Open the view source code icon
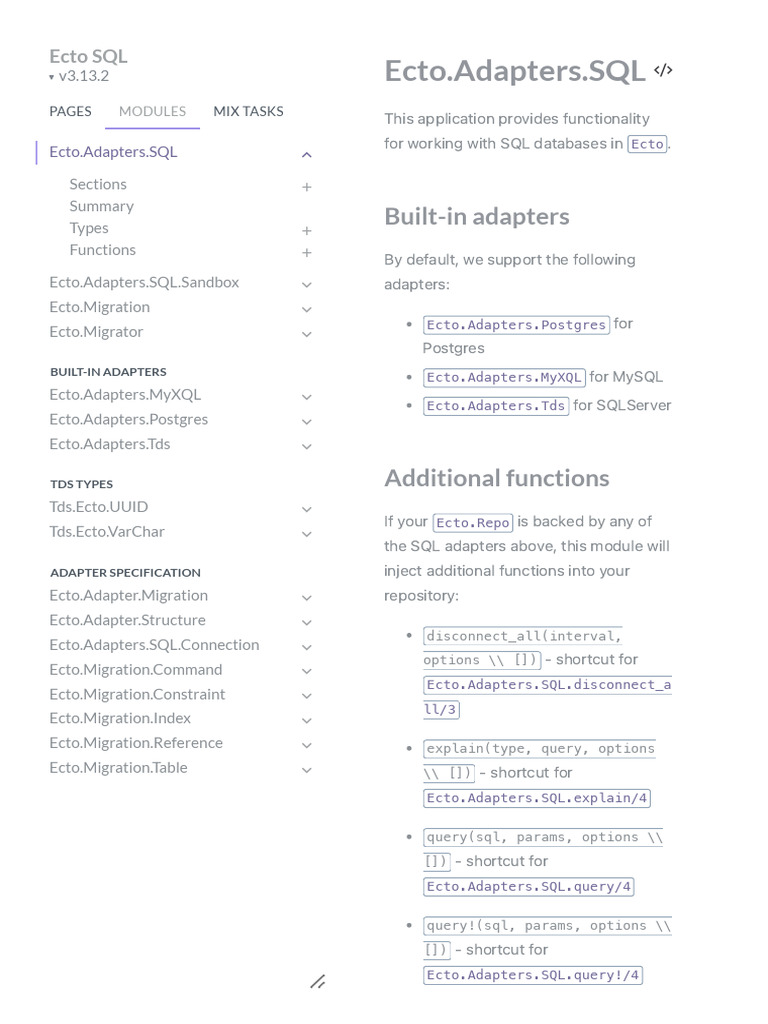 point(663,70)
